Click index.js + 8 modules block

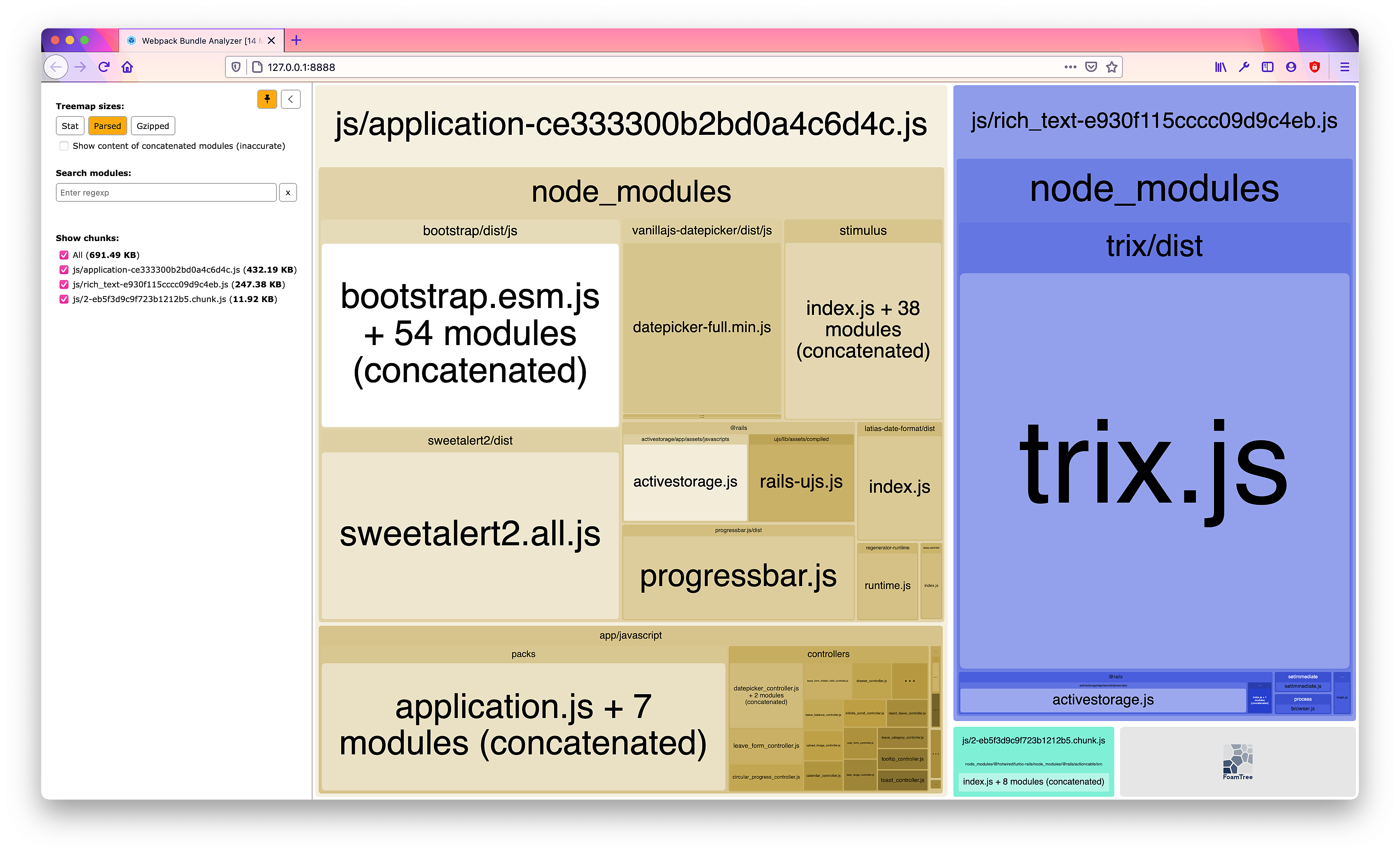click(x=1033, y=782)
